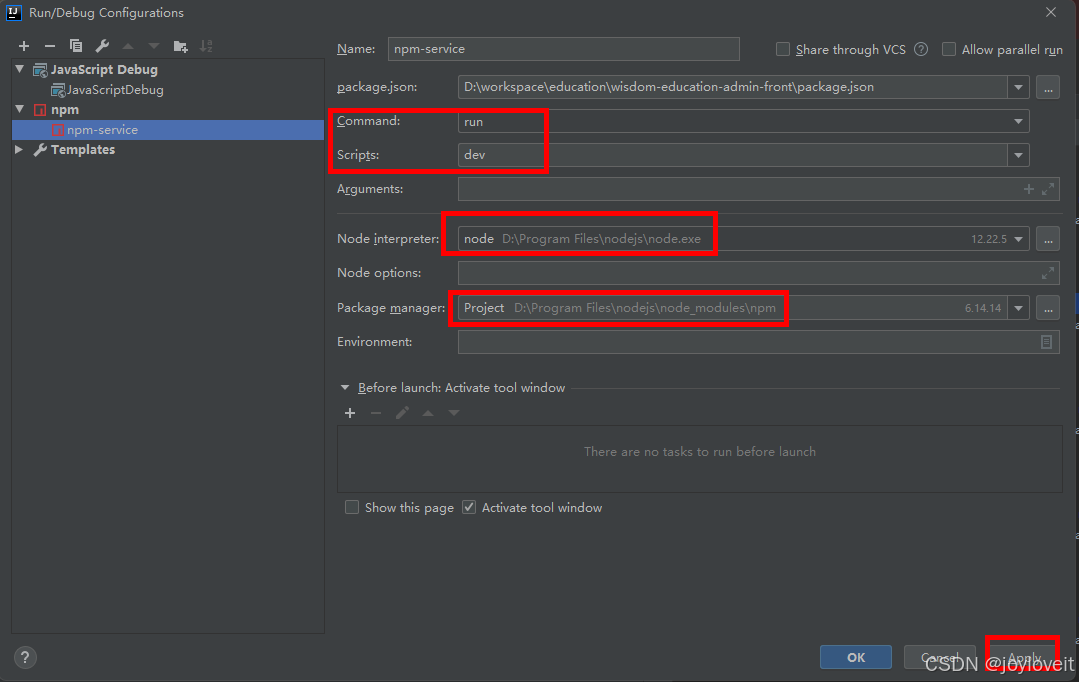Select npm group in tree
Image resolution: width=1079 pixels, height=682 pixels.
(65, 109)
